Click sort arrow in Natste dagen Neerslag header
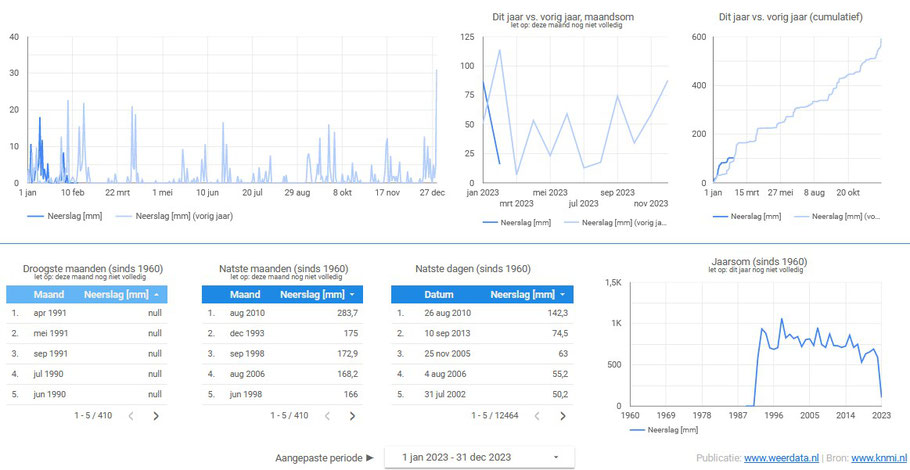This screenshot has height=470, width=910. coord(563,295)
